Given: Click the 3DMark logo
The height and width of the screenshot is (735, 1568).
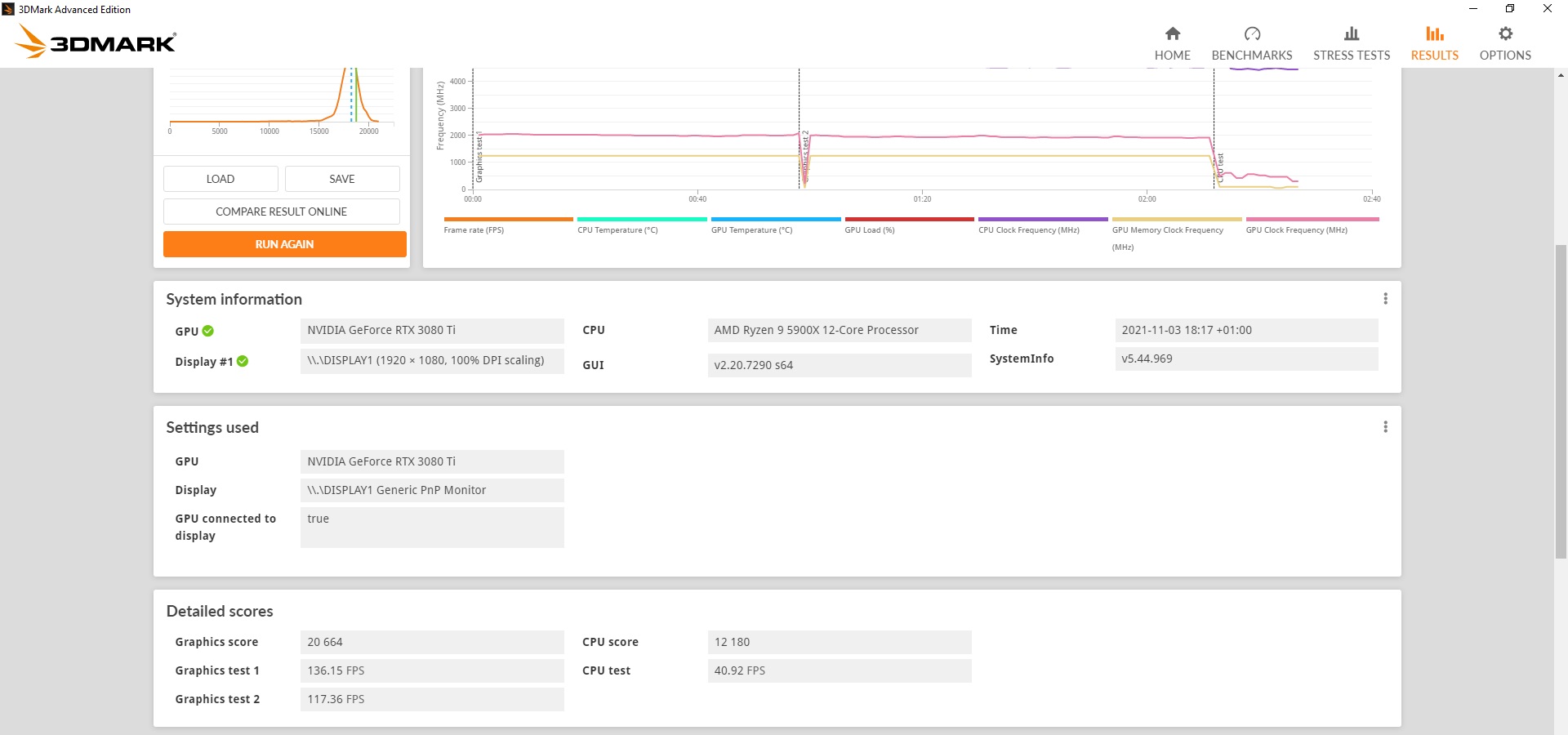Looking at the screenshot, I should (x=96, y=41).
